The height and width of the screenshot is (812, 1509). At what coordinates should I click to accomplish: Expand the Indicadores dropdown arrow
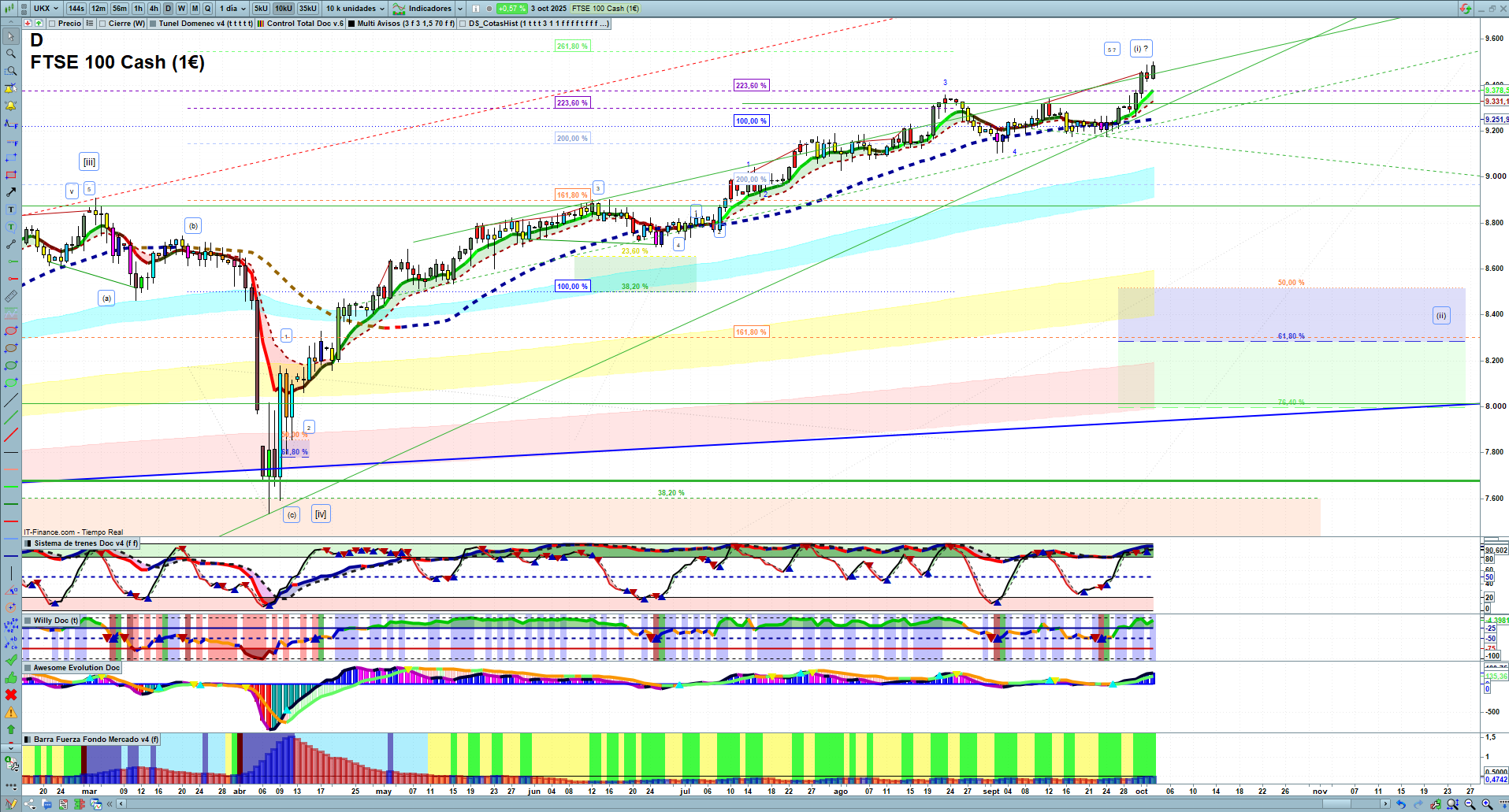pyautogui.click(x=460, y=9)
